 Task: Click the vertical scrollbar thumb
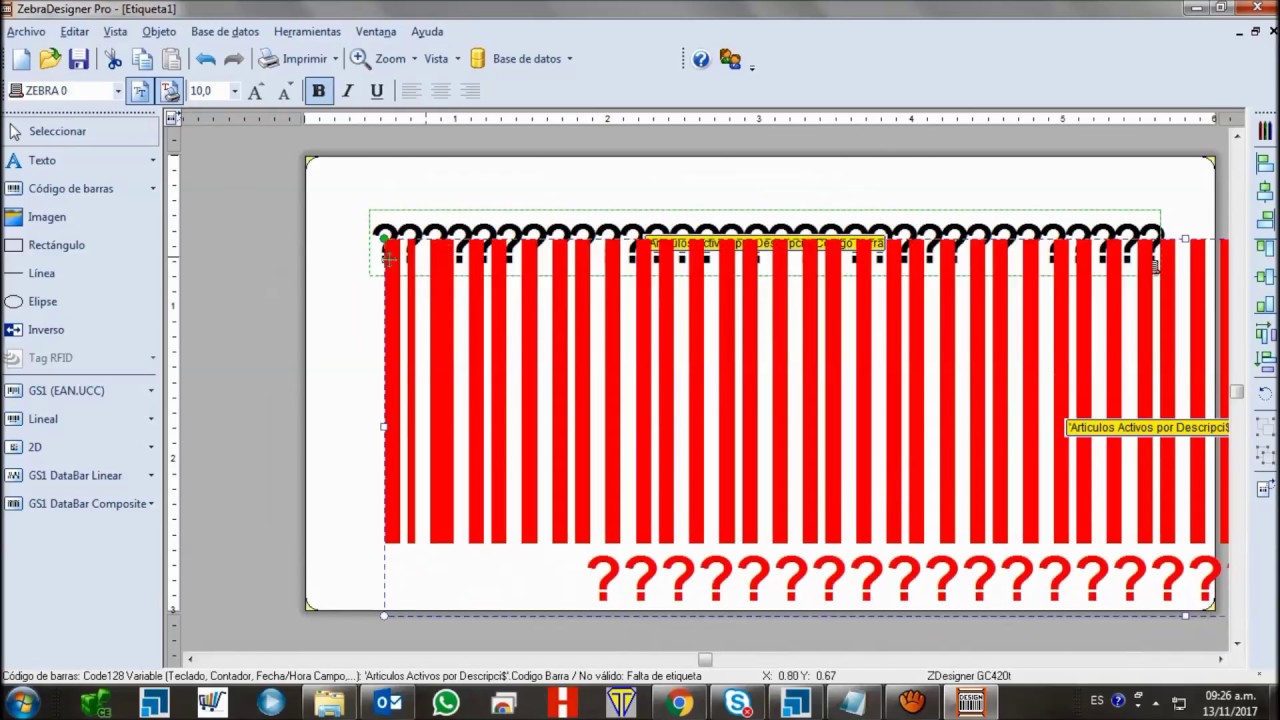pos(1237,392)
